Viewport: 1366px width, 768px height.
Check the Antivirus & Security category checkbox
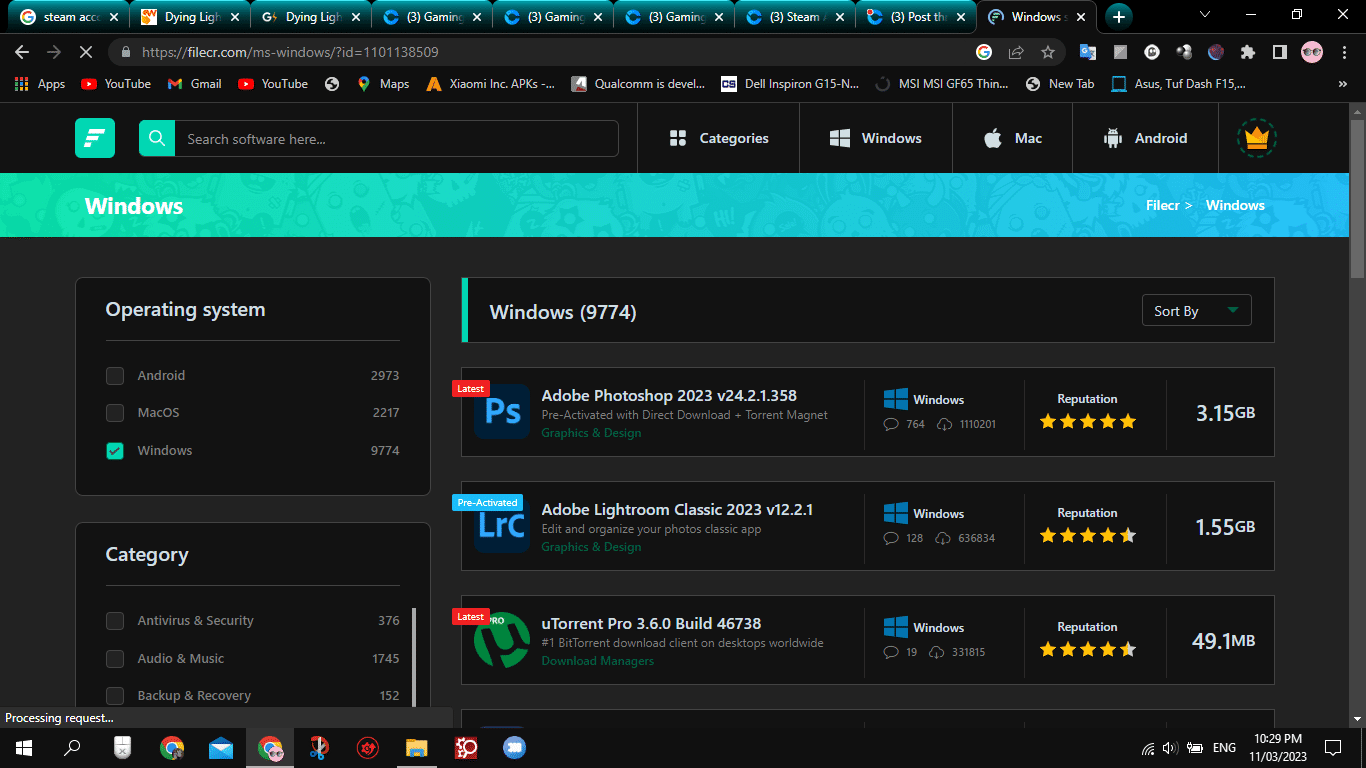pyautogui.click(x=115, y=621)
